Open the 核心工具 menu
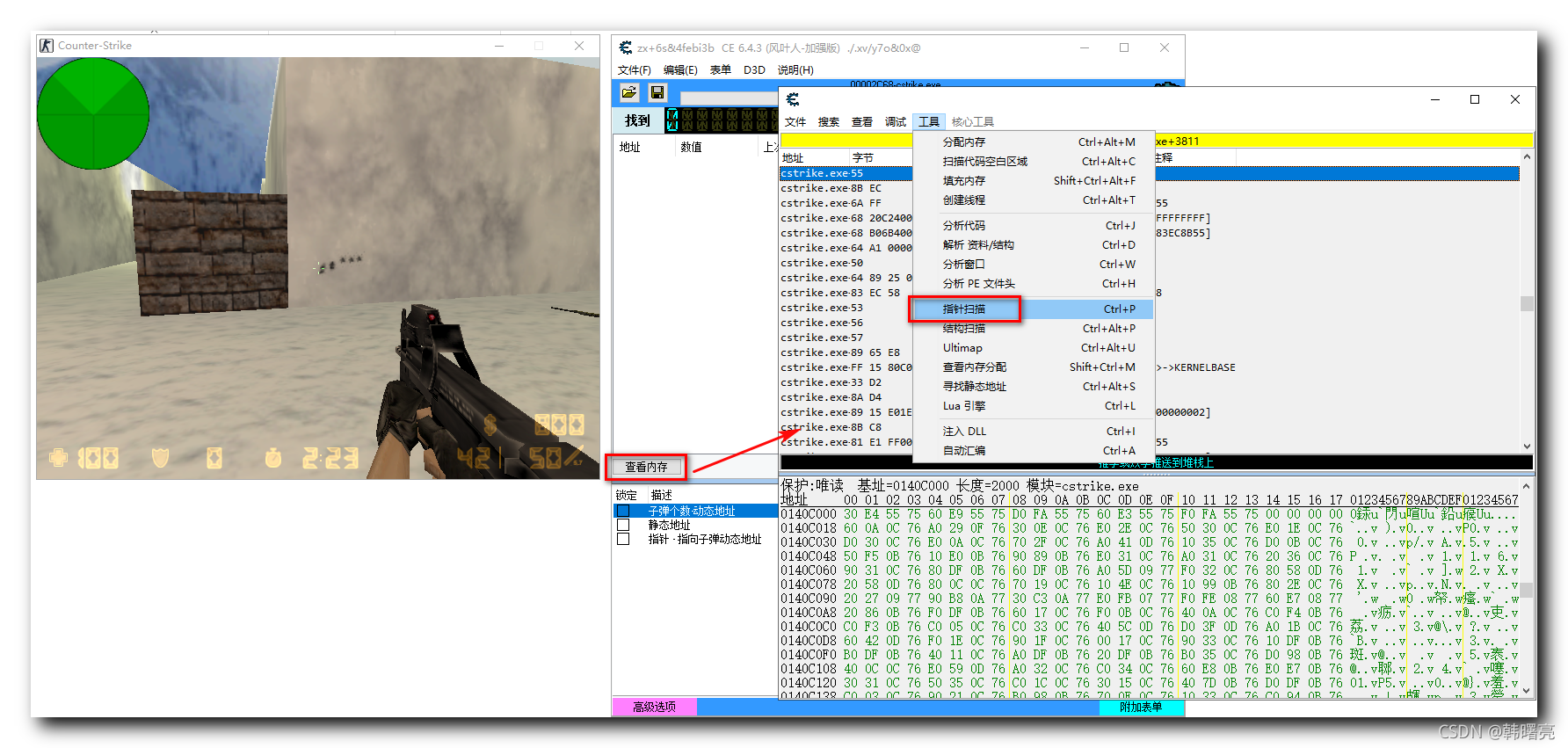Viewport: 1568px width, 748px height. 973,122
